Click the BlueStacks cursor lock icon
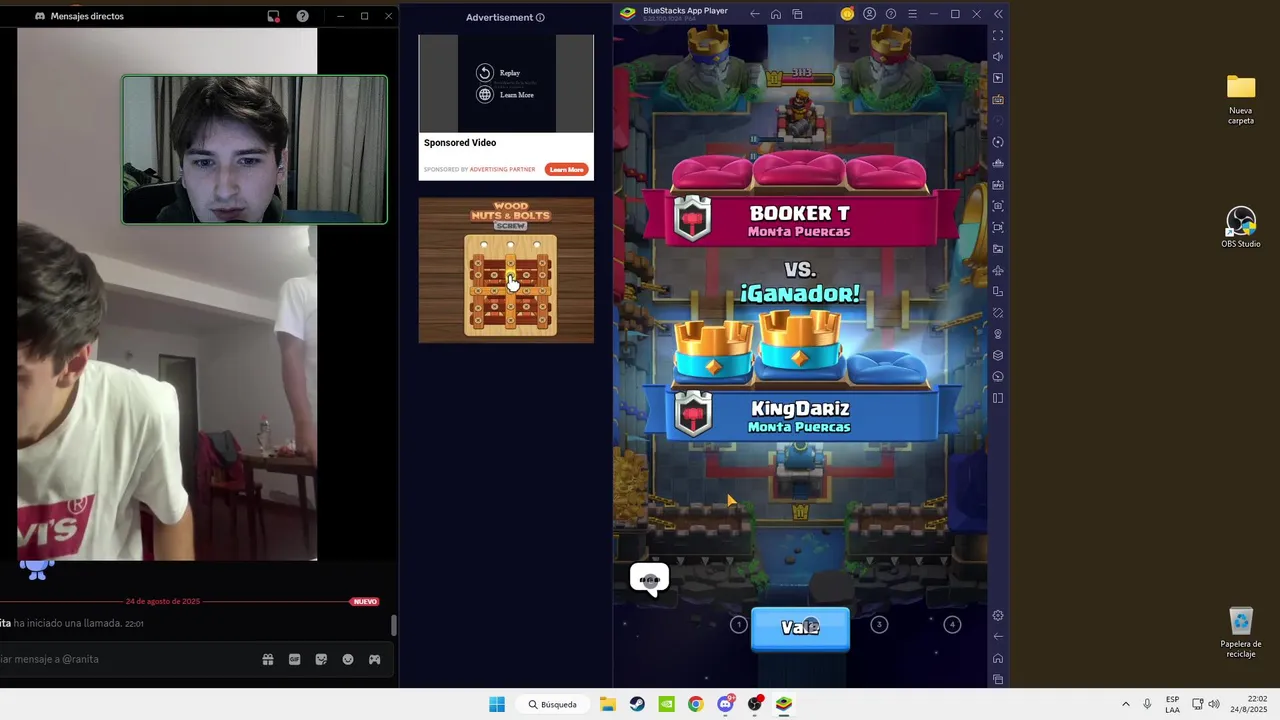The height and width of the screenshot is (720, 1280). [x=998, y=78]
